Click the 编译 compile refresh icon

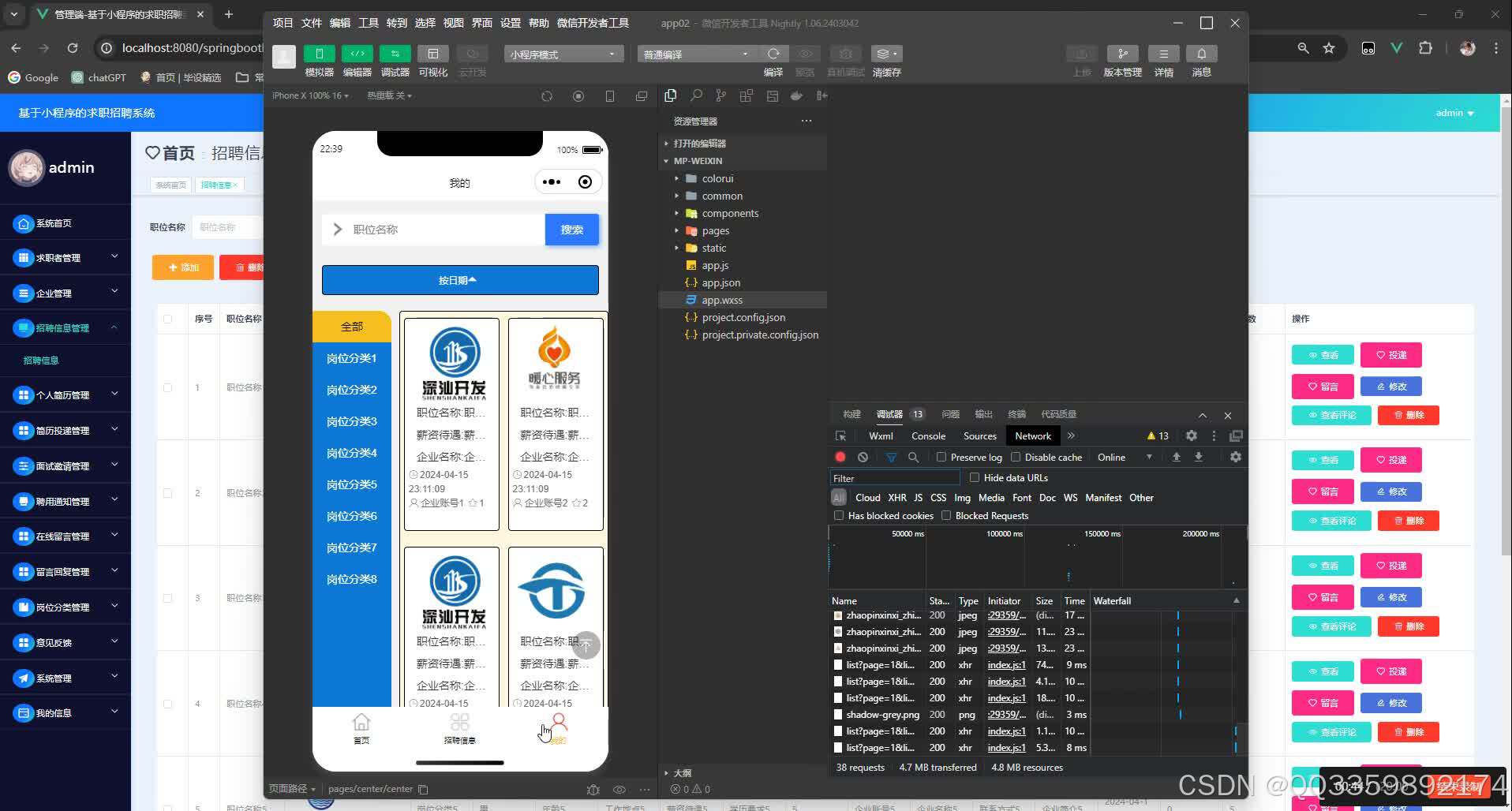click(773, 54)
